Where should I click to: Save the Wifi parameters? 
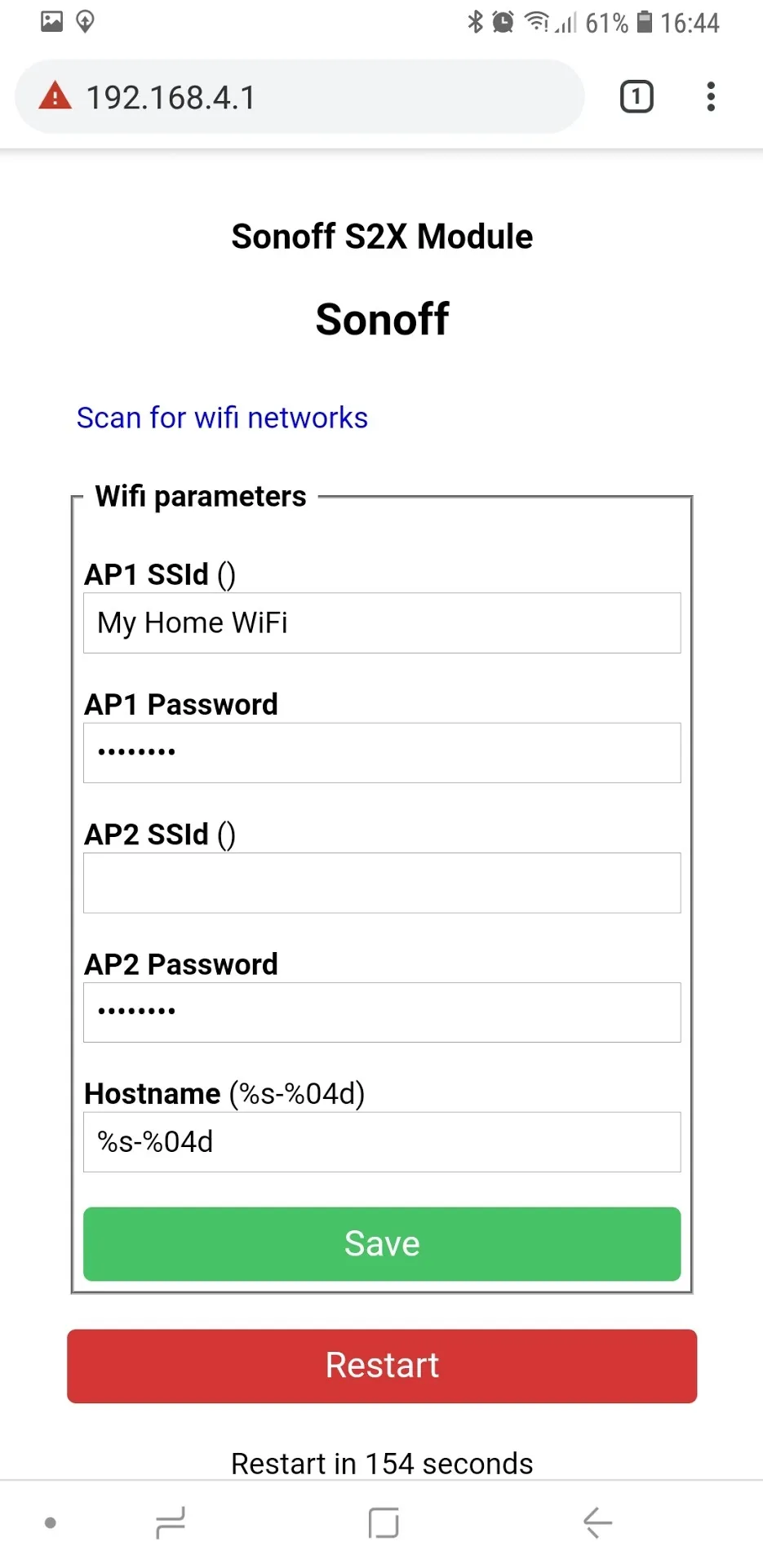(x=381, y=1243)
